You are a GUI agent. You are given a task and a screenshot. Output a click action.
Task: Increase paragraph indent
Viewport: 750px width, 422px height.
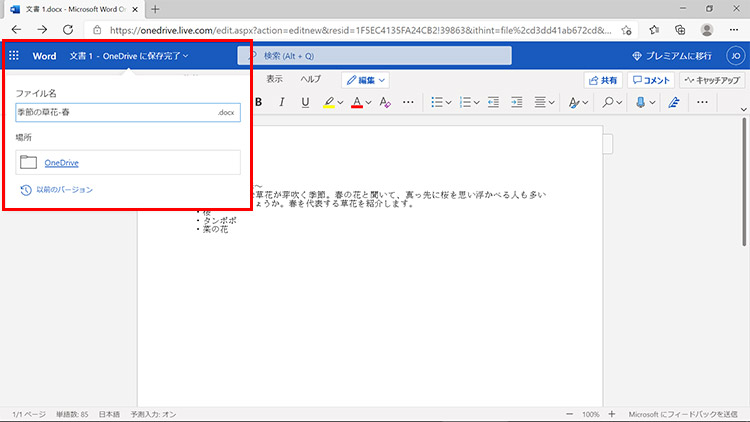(x=516, y=102)
